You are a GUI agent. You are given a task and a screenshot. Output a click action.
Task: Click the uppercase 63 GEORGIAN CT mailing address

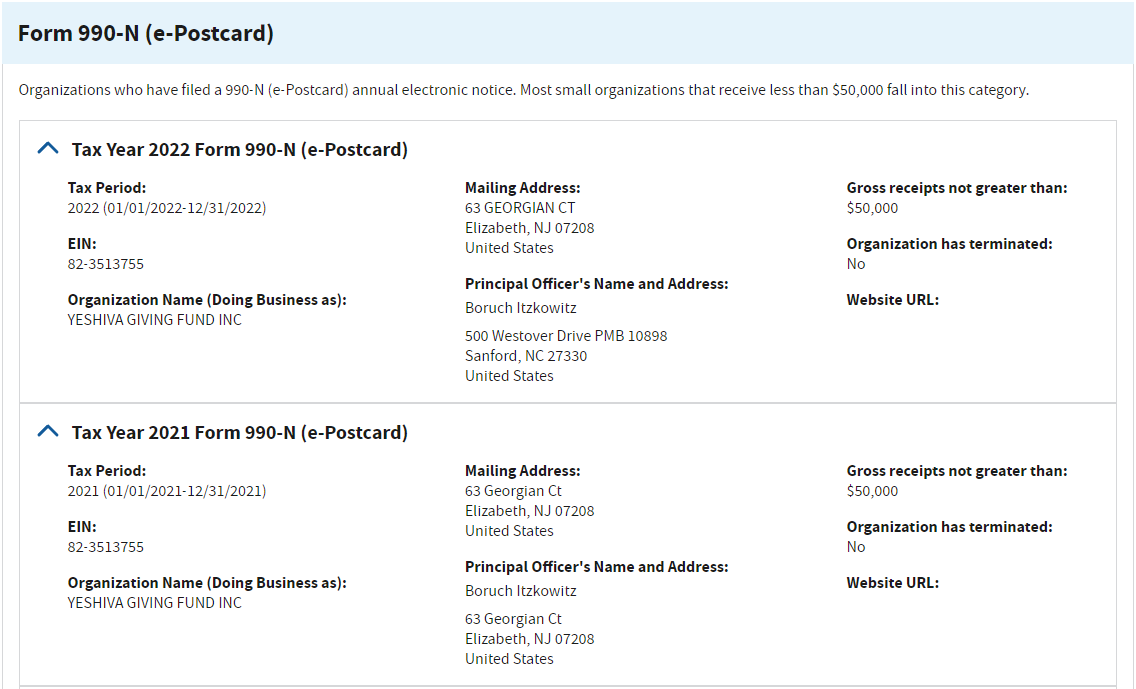tap(520, 208)
